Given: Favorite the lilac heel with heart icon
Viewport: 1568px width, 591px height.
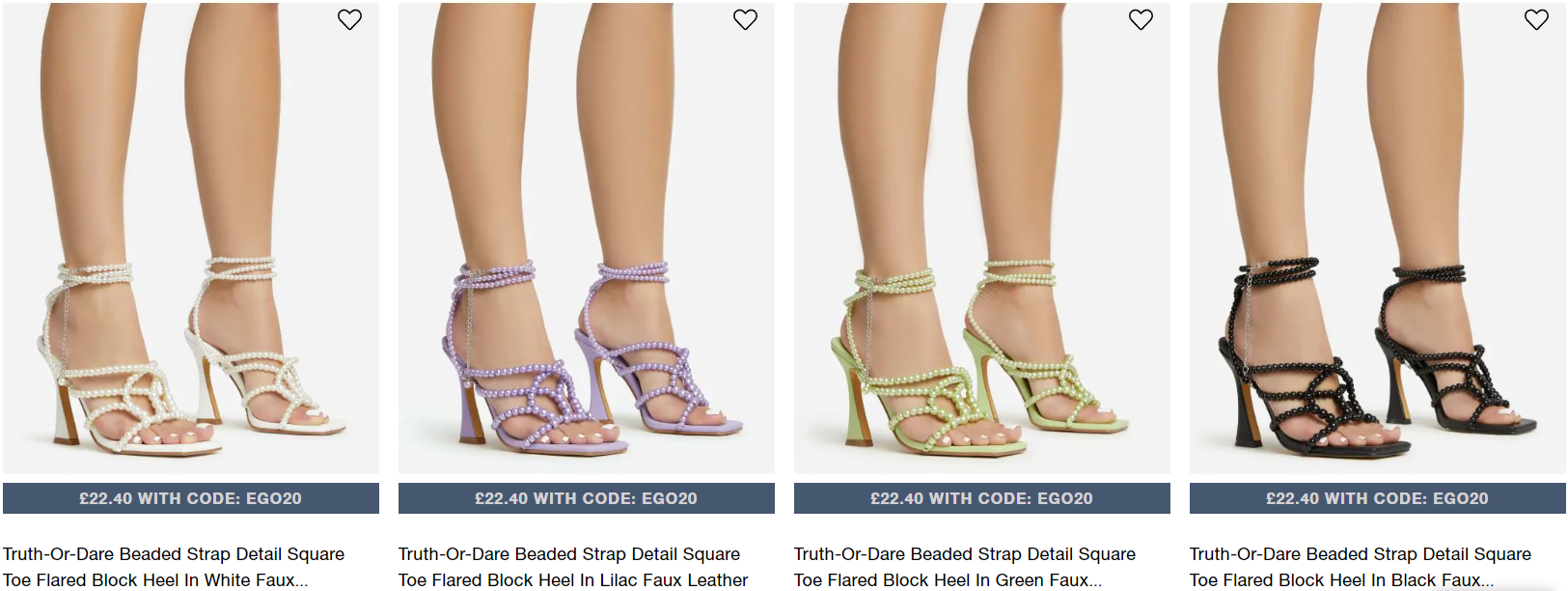Looking at the screenshot, I should pyautogui.click(x=745, y=19).
